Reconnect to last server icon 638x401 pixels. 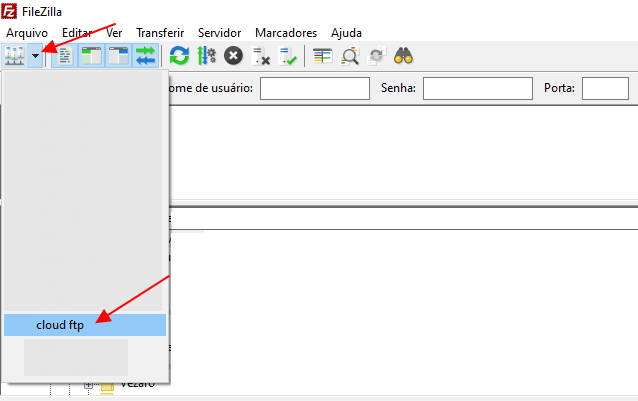287,56
